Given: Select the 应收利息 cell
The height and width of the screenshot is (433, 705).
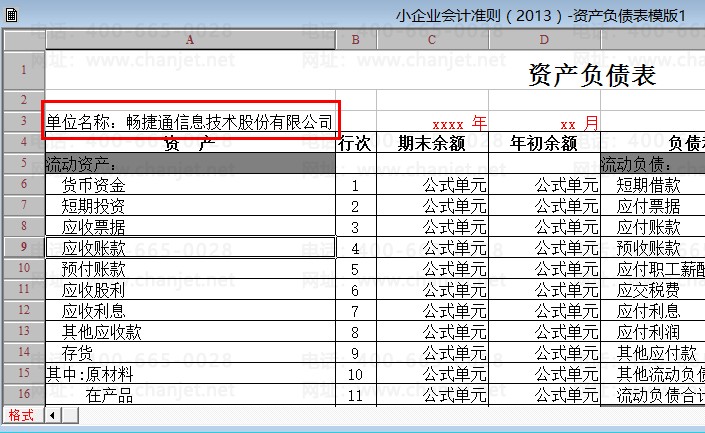Looking at the screenshot, I should point(190,311).
